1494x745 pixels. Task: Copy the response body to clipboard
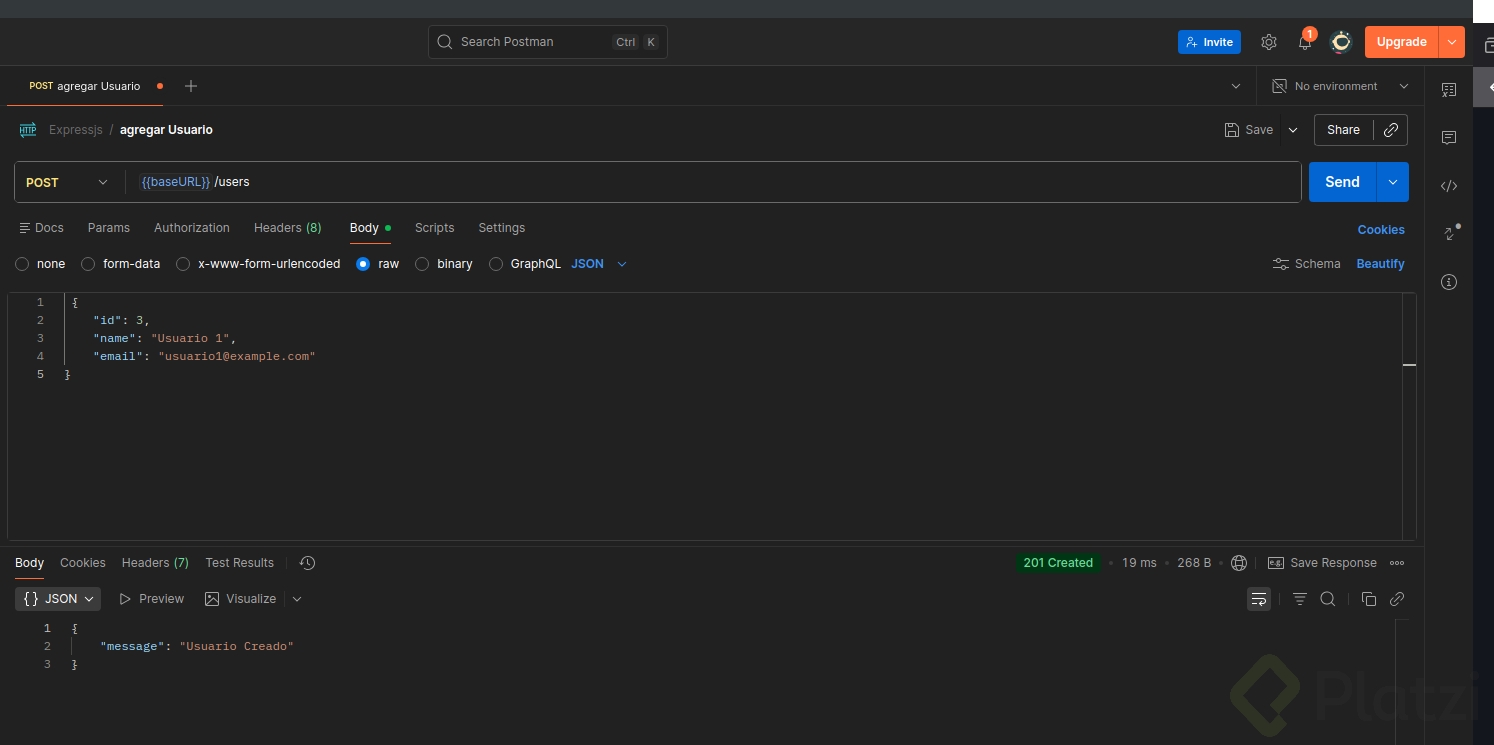[x=1369, y=599]
